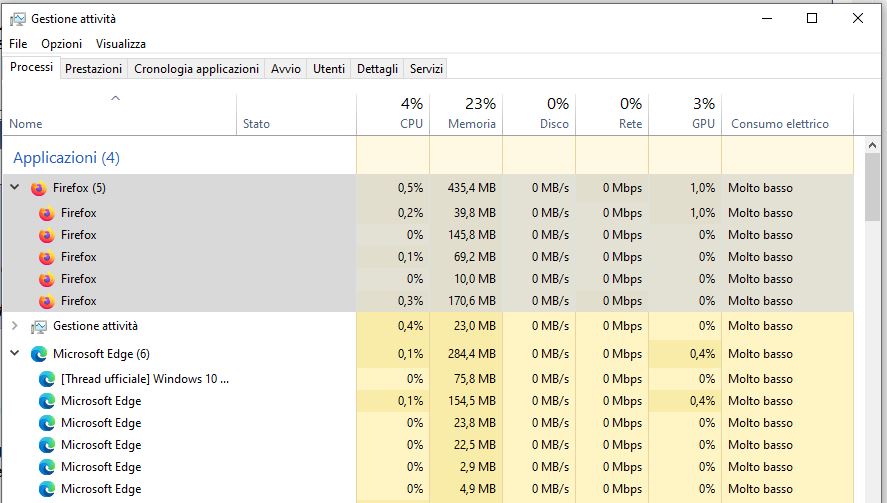Click the Applicazioni (4) group heading
The image size is (887, 503).
coord(66,157)
